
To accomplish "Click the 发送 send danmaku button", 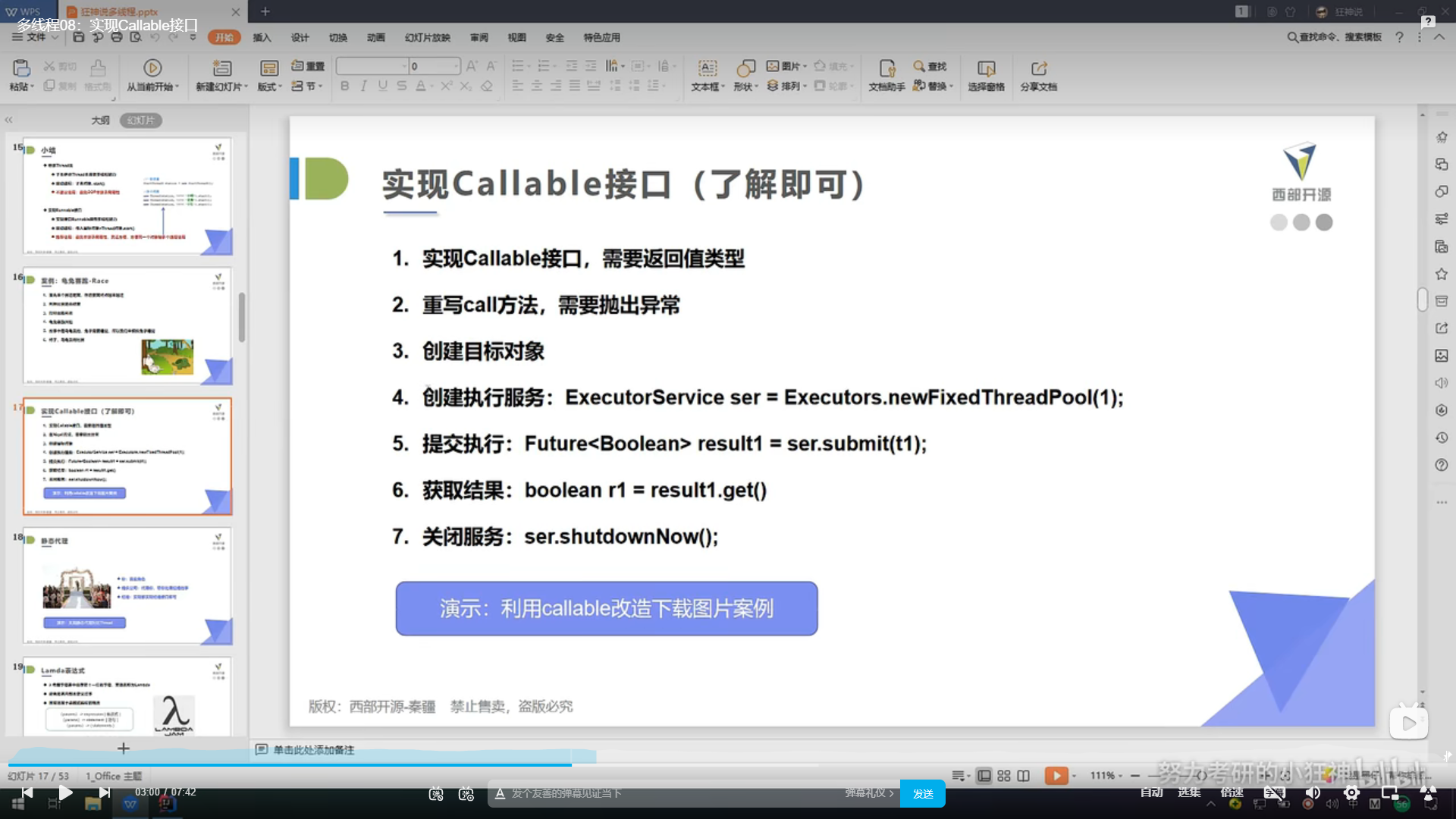I will click(923, 793).
